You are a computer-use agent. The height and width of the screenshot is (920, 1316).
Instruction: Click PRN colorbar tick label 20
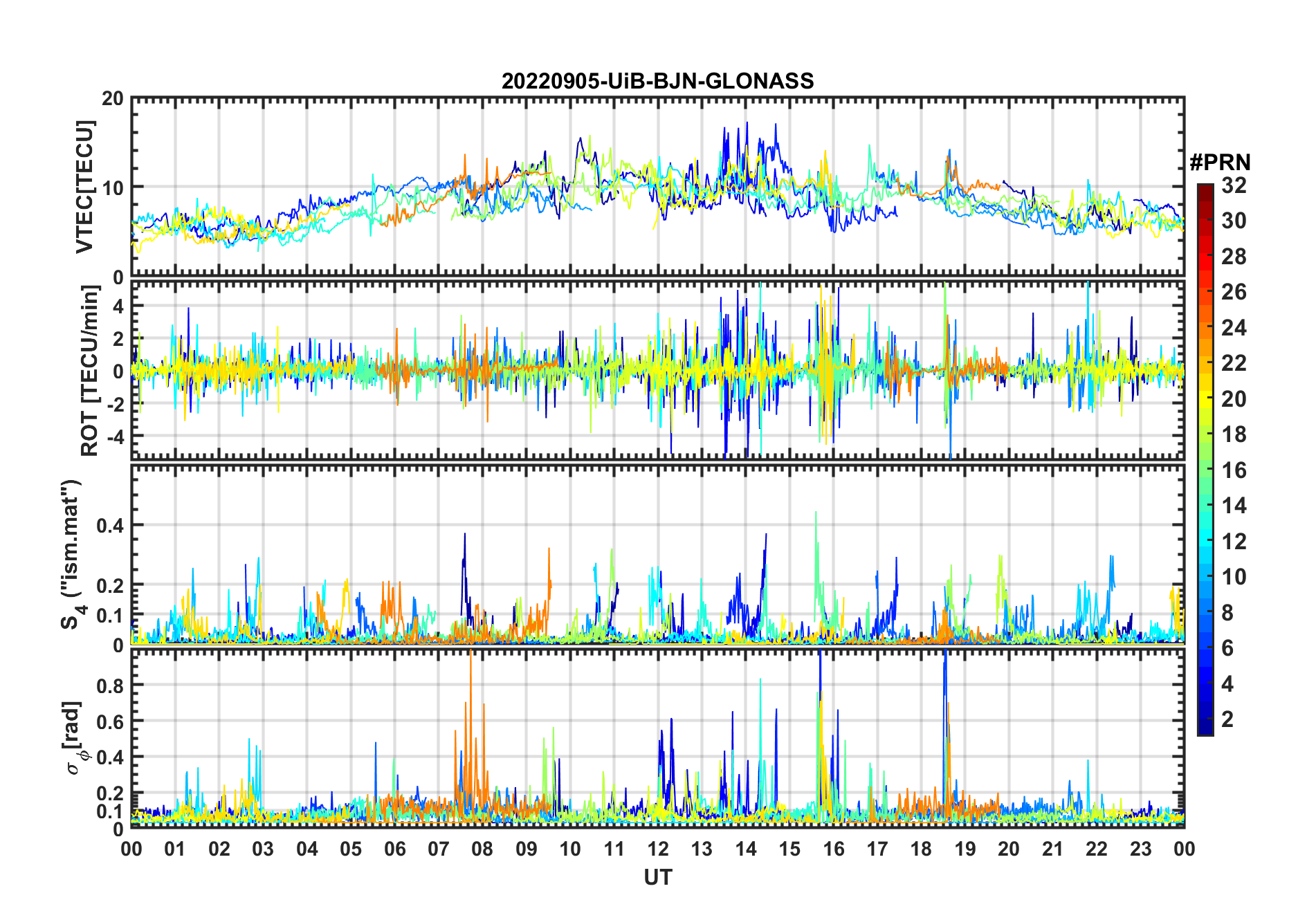1234,399
